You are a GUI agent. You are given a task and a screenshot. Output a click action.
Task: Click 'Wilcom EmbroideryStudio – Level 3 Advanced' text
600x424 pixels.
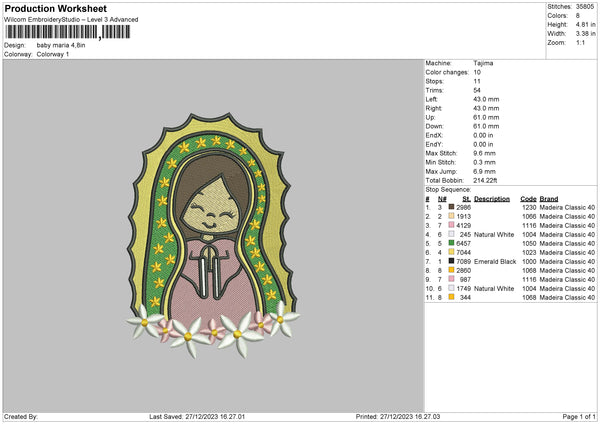71,20
